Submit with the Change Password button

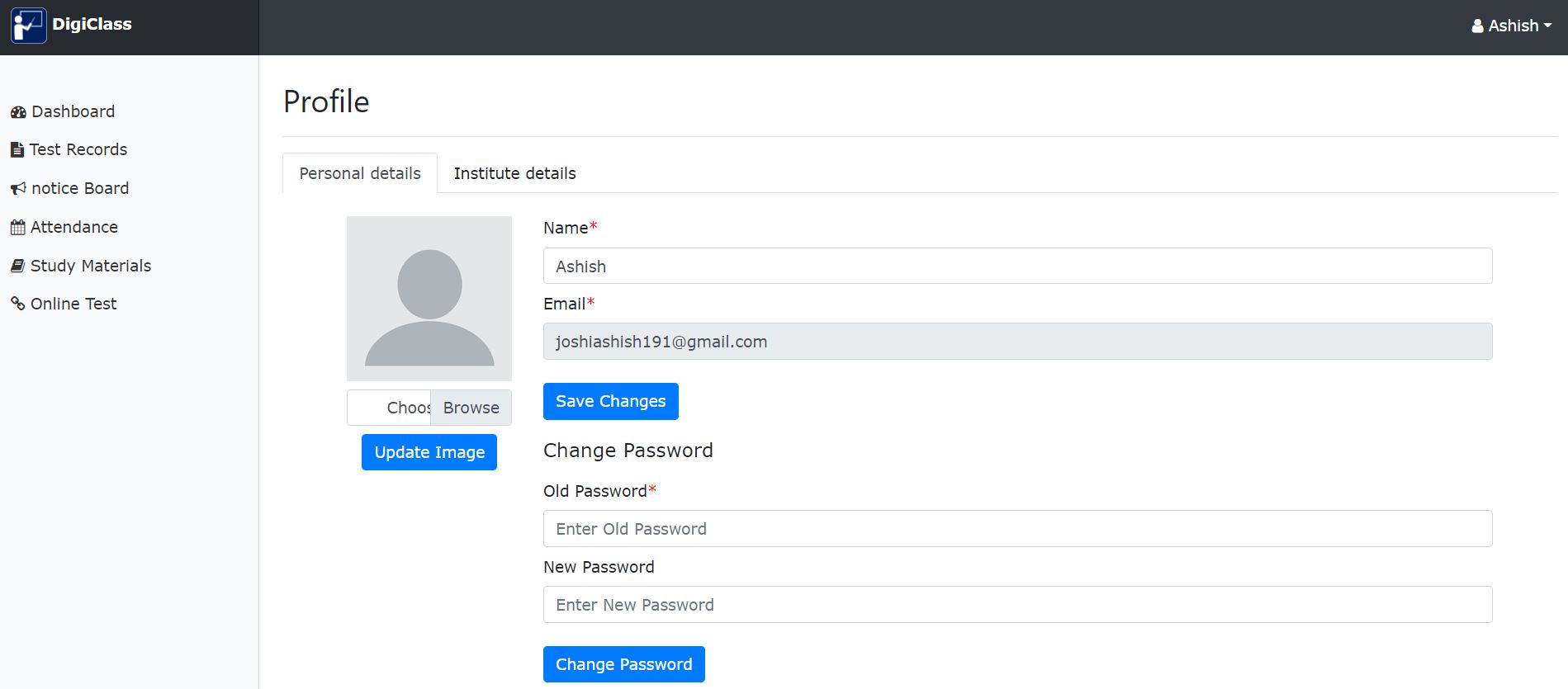(x=623, y=664)
